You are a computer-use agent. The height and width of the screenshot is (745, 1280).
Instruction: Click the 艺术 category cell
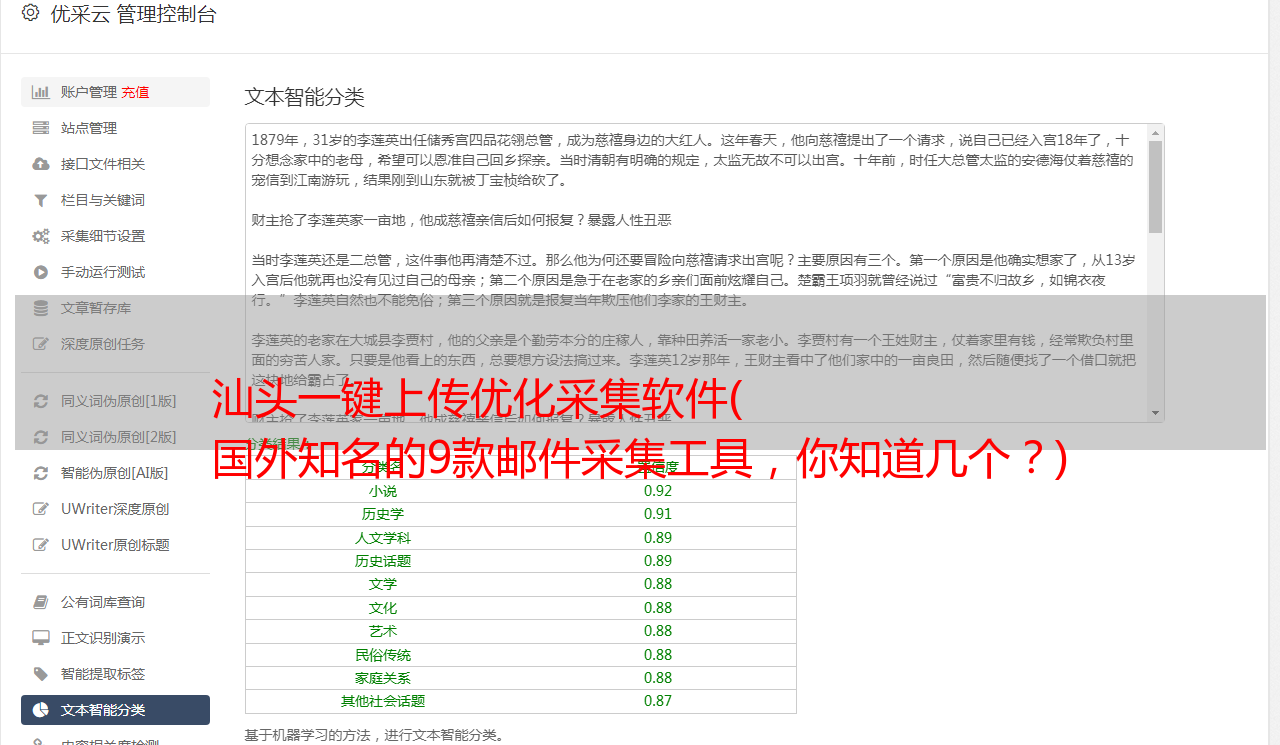coord(383,631)
